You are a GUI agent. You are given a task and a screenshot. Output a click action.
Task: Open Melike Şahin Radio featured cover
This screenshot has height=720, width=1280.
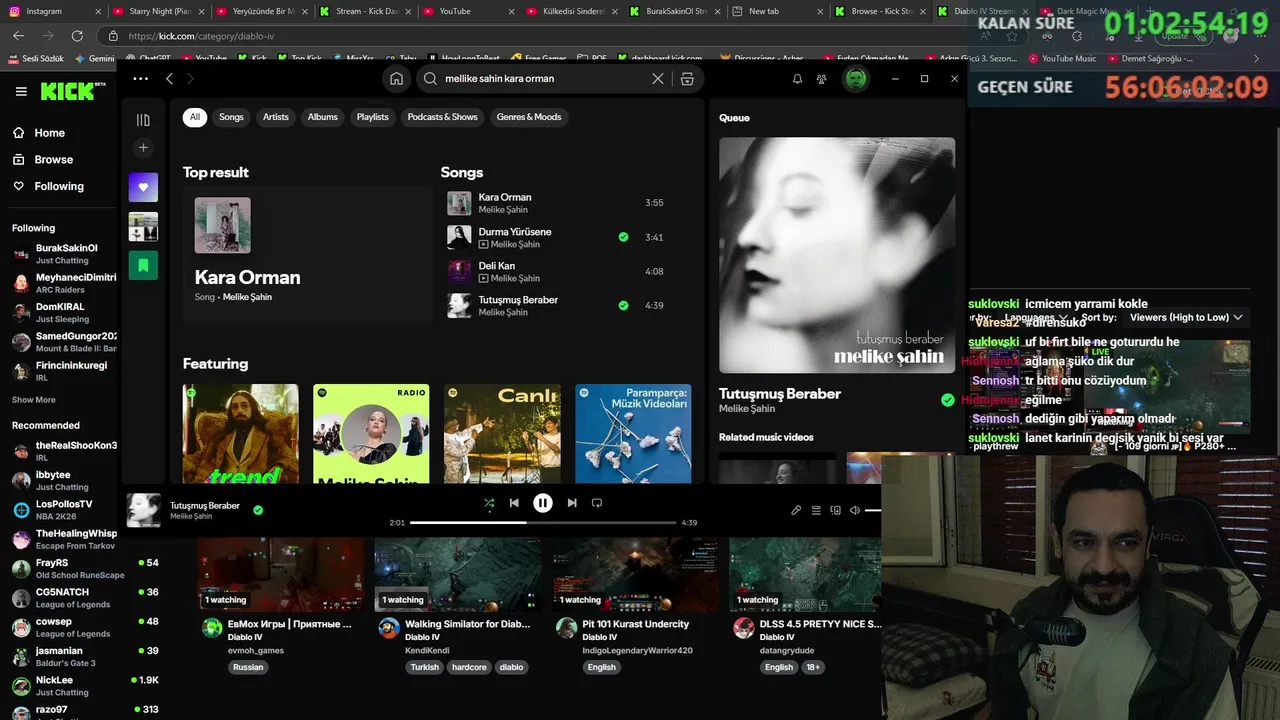(371, 433)
